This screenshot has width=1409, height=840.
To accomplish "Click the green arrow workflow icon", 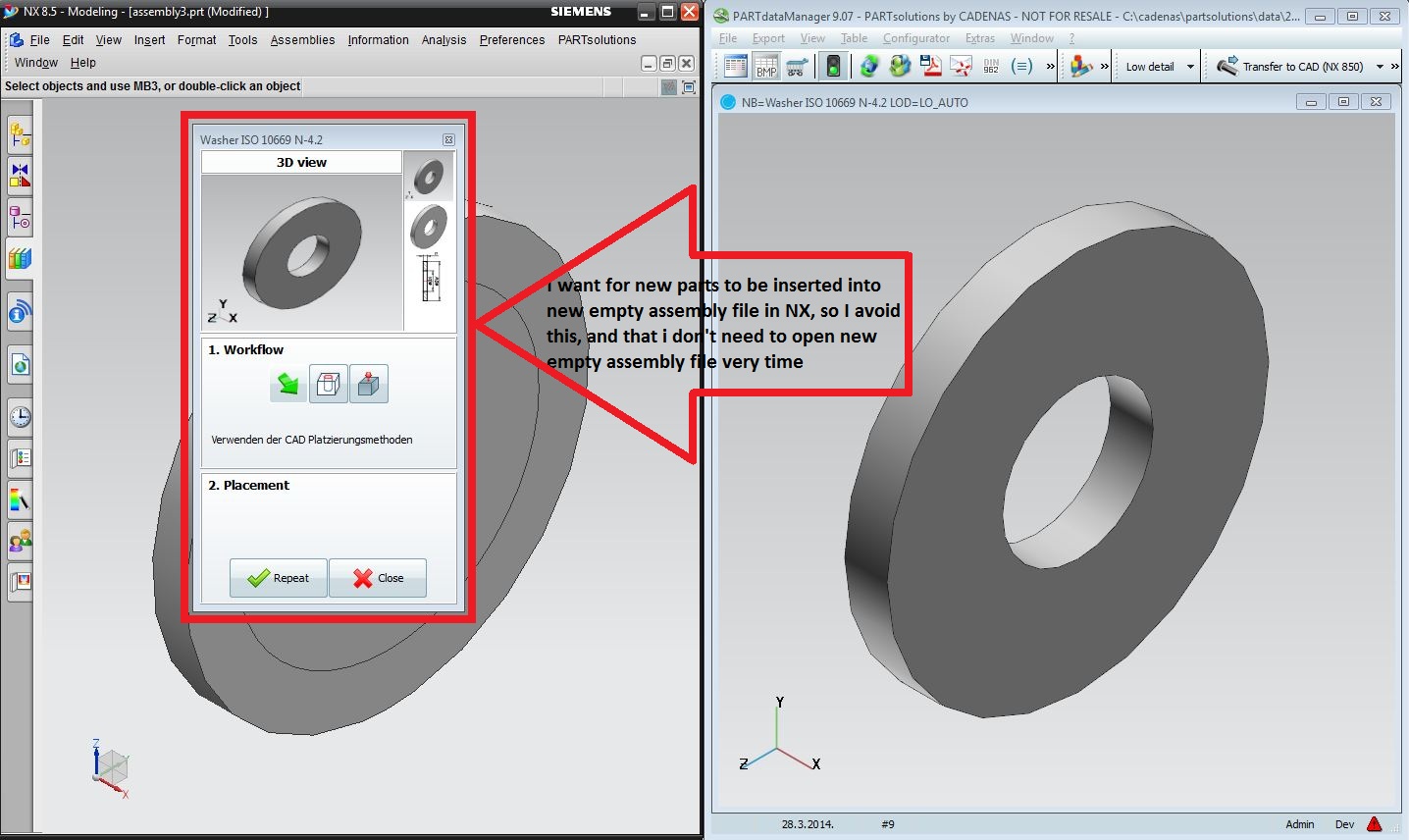I will point(288,384).
